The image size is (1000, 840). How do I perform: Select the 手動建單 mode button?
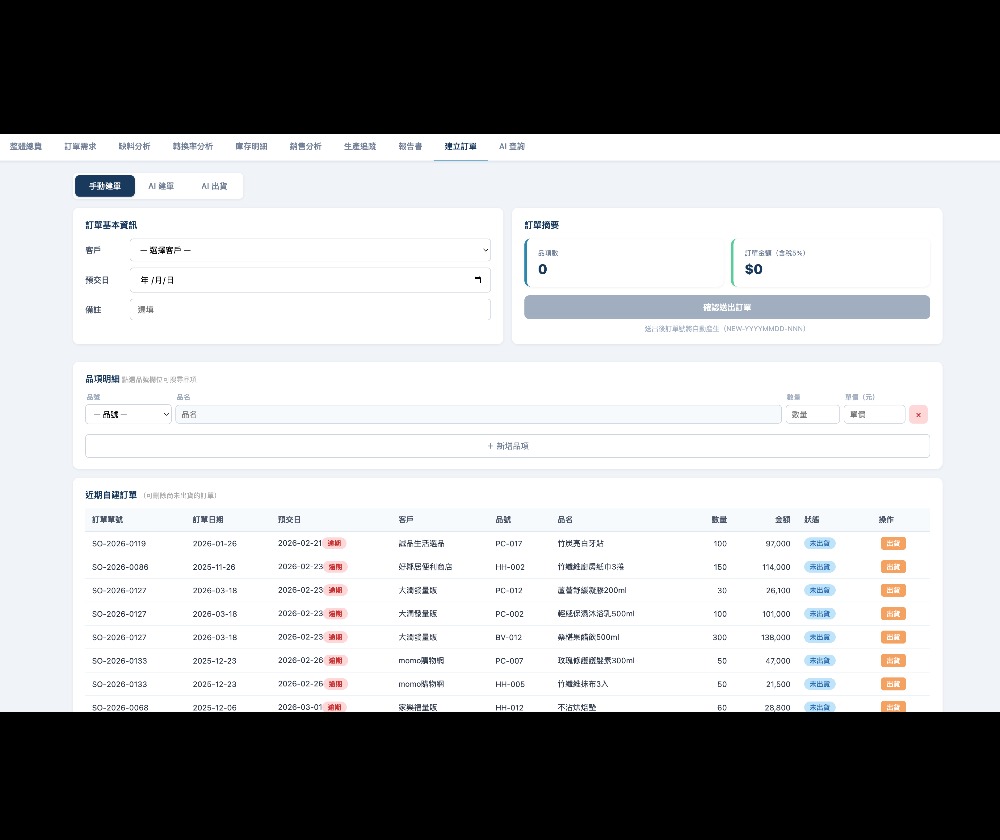click(x=105, y=186)
